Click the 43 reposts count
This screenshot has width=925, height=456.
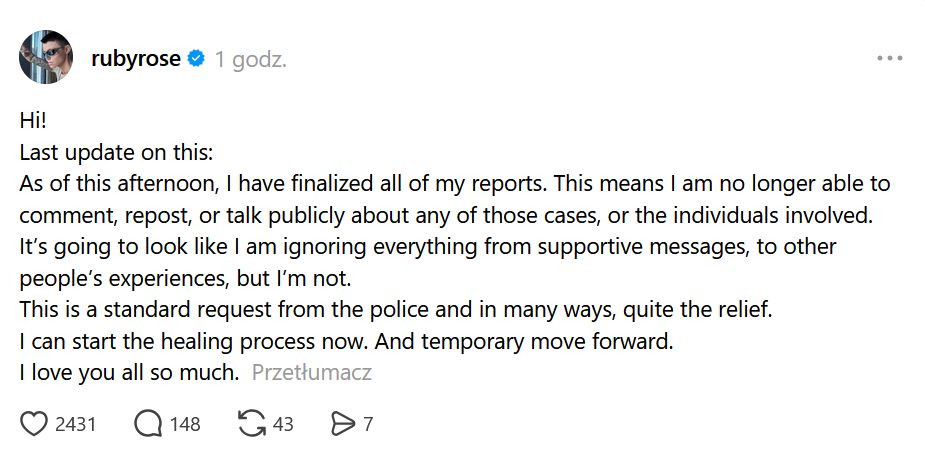point(283,424)
